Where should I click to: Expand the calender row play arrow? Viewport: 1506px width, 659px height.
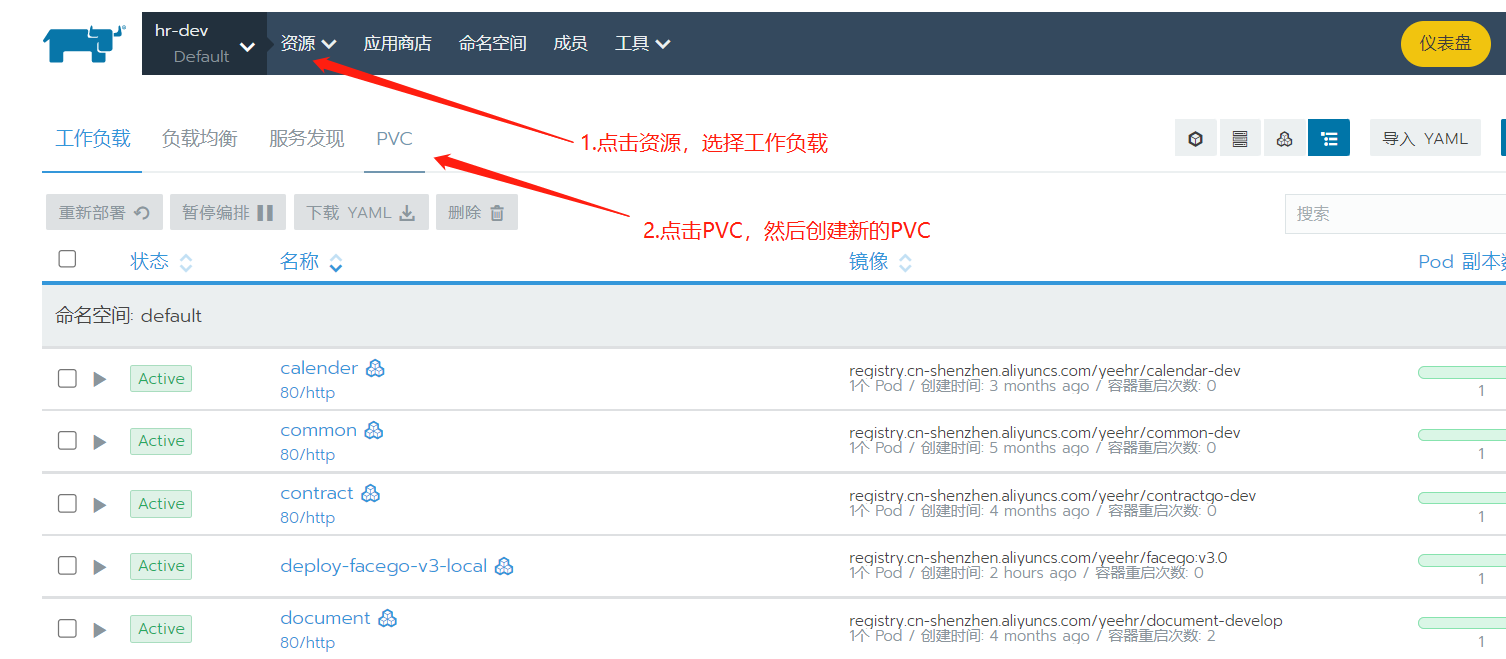coord(99,379)
